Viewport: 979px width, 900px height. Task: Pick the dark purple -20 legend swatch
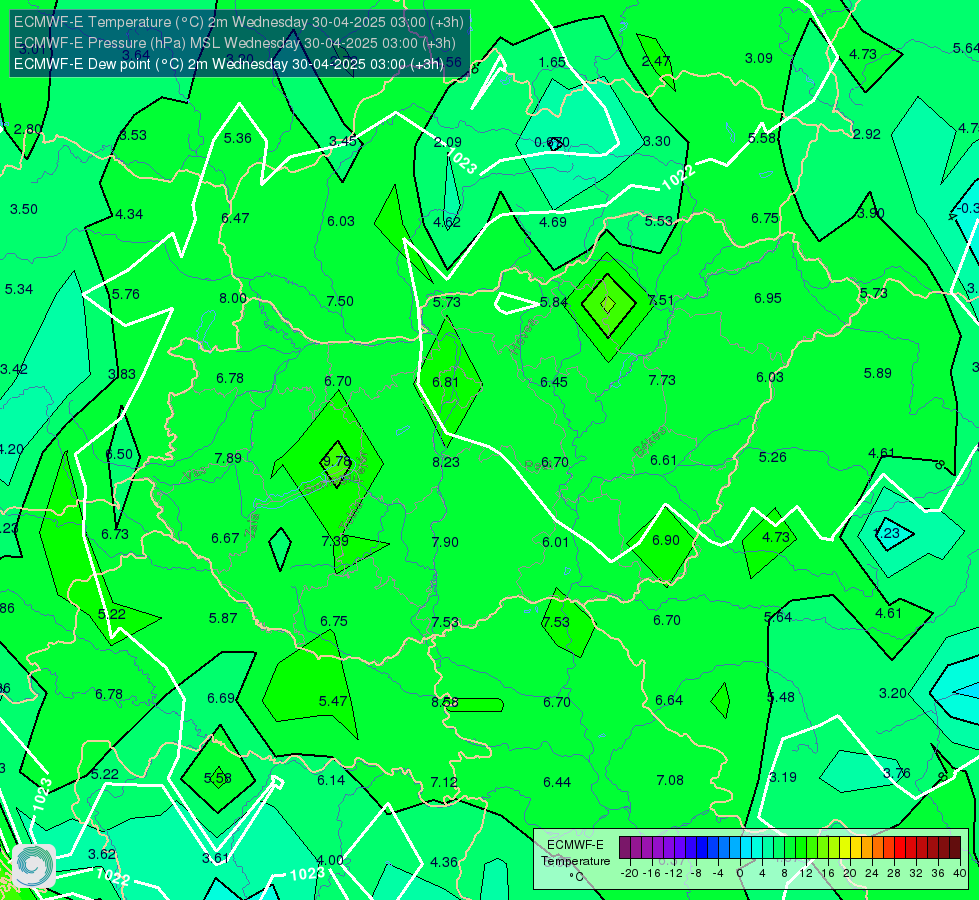coord(625,848)
